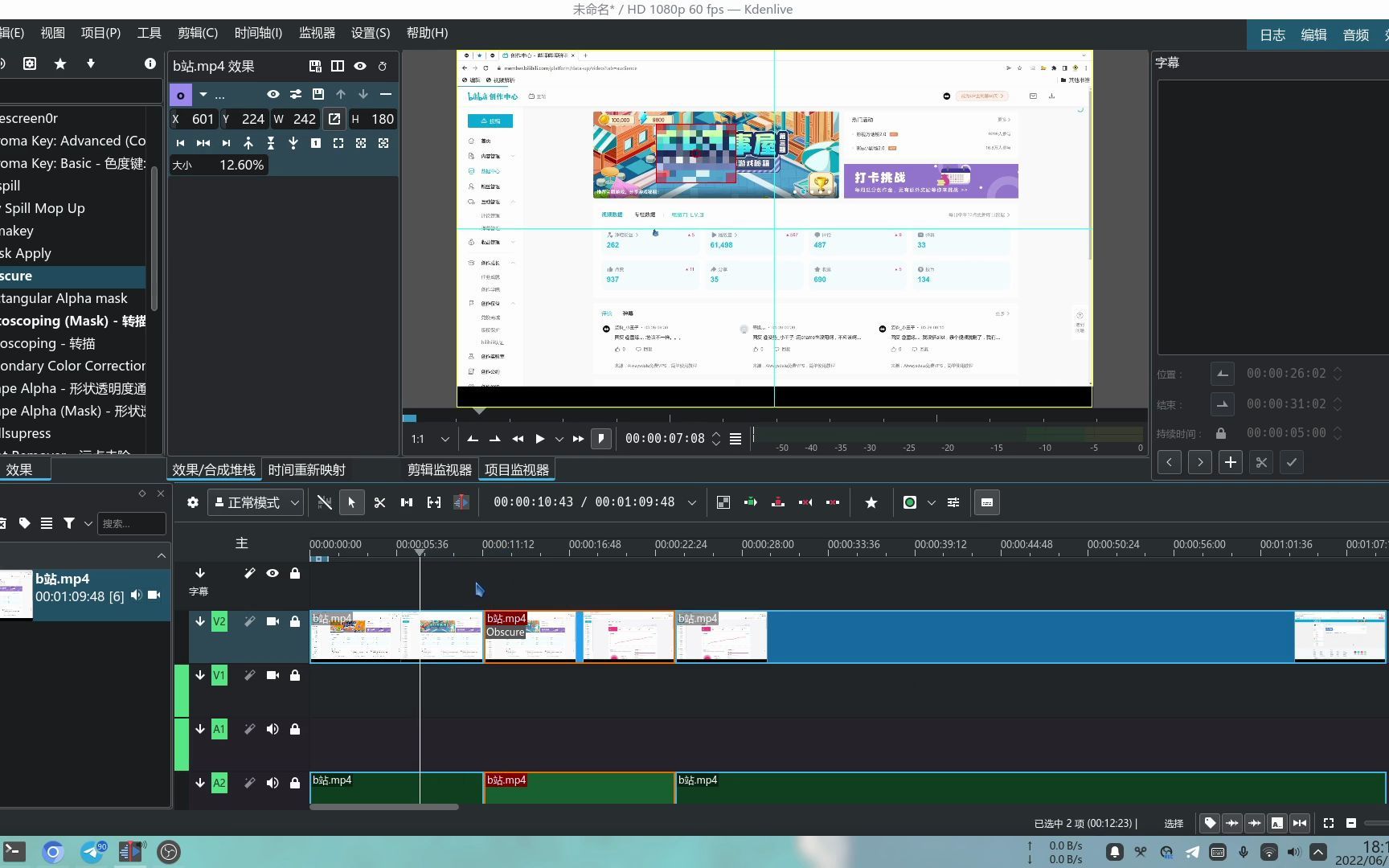
Task: Click insert clip zone in timeline icon
Action: (751, 502)
